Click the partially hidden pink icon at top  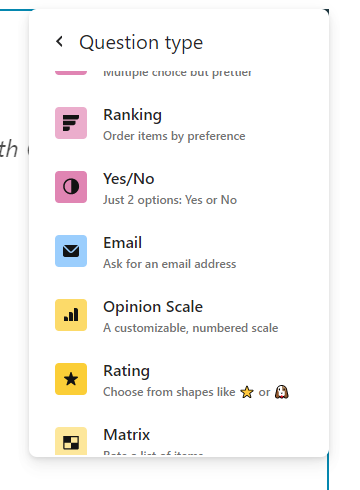71,72
